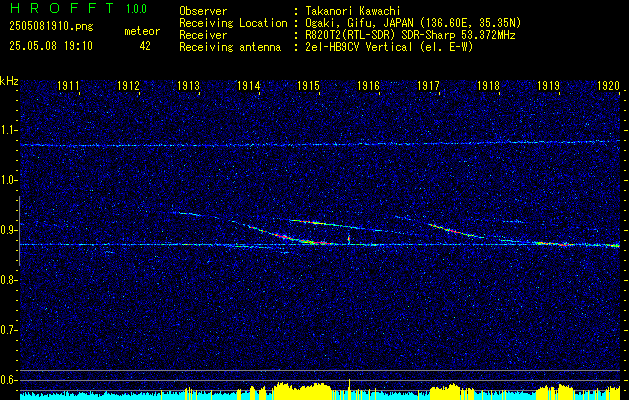
Task: Click the 2el-HB9CV Vertical antenna text
Action: [x=389, y=47]
